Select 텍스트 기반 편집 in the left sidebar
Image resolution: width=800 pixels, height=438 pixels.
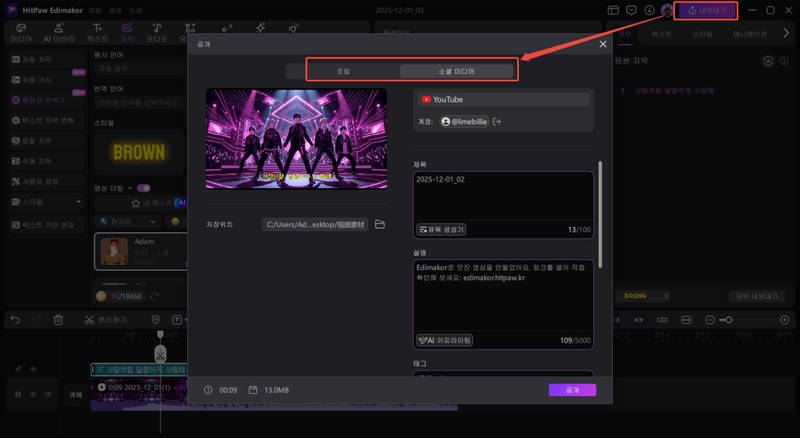46,225
